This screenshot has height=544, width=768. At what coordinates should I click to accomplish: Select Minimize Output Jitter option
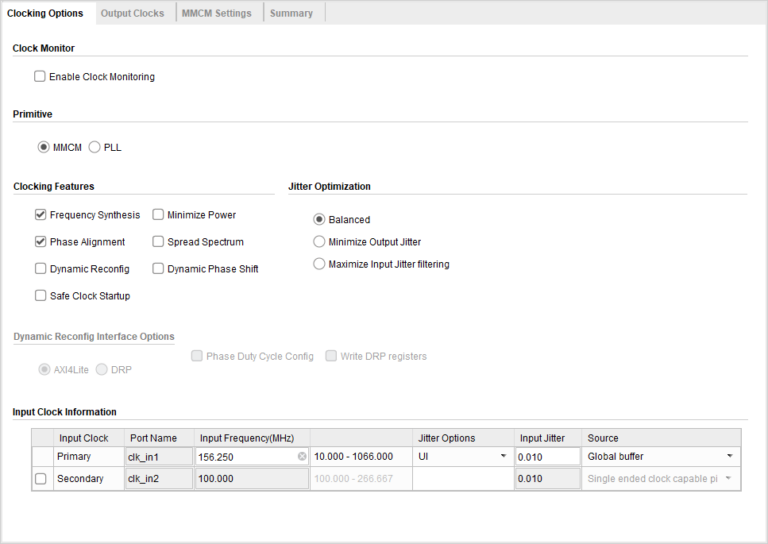pyautogui.click(x=319, y=242)
